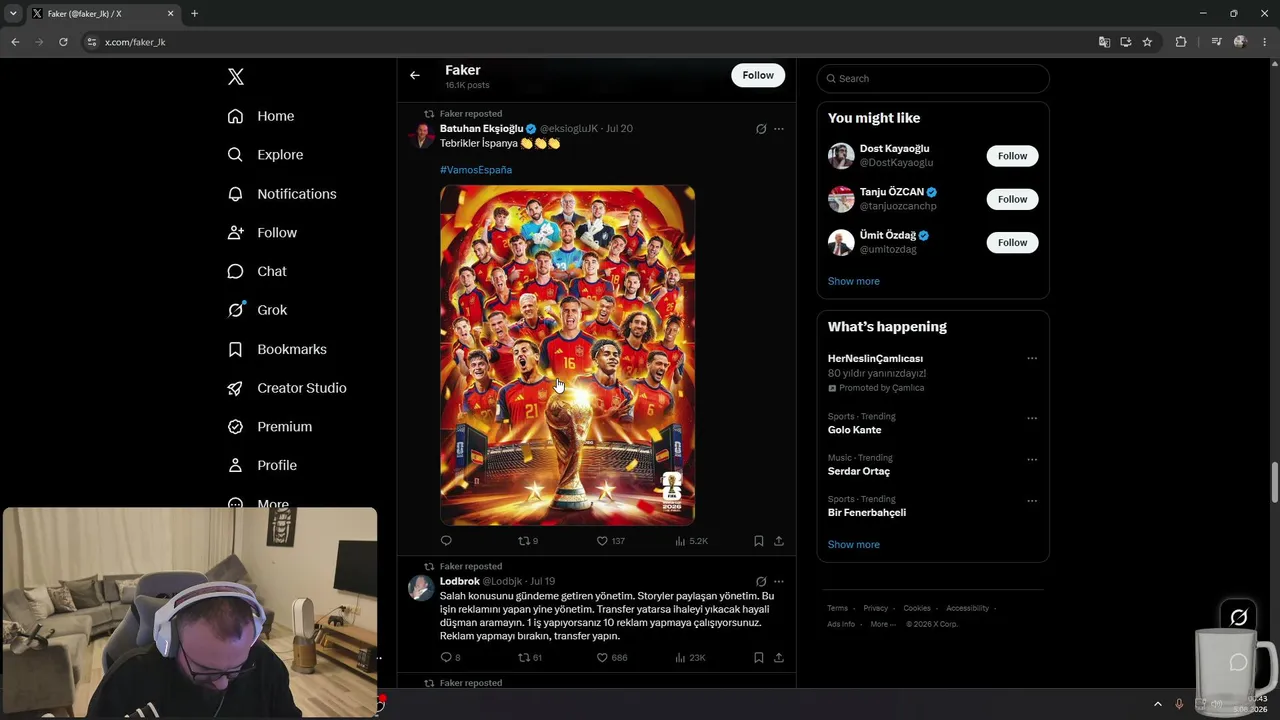Click the X logo in the sidebar
This screenshot has width=1280, height=720.
pyautogui.click(x=236, y=77)
